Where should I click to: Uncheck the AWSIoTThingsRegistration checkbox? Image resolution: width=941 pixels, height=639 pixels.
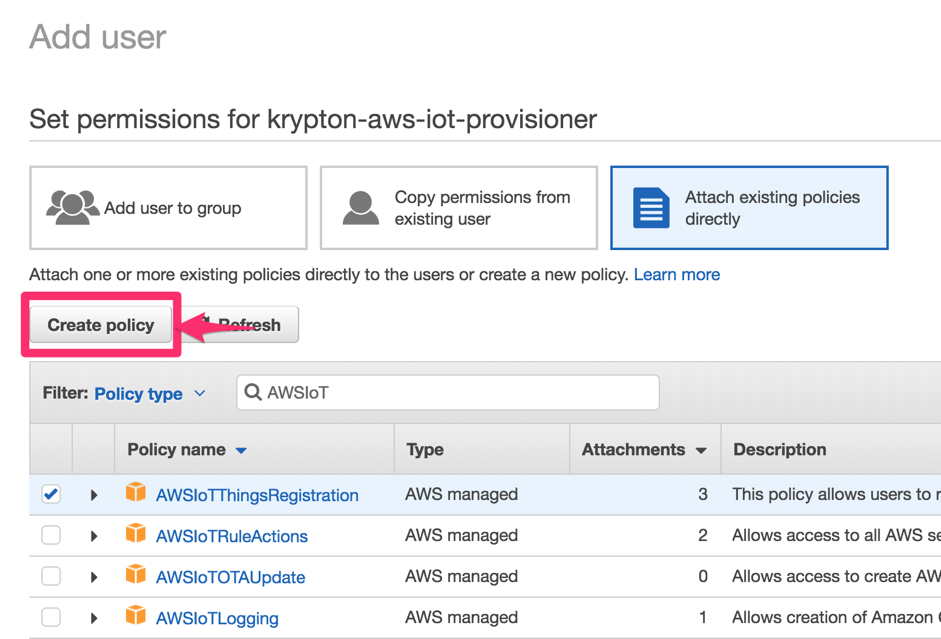[51, 494]
